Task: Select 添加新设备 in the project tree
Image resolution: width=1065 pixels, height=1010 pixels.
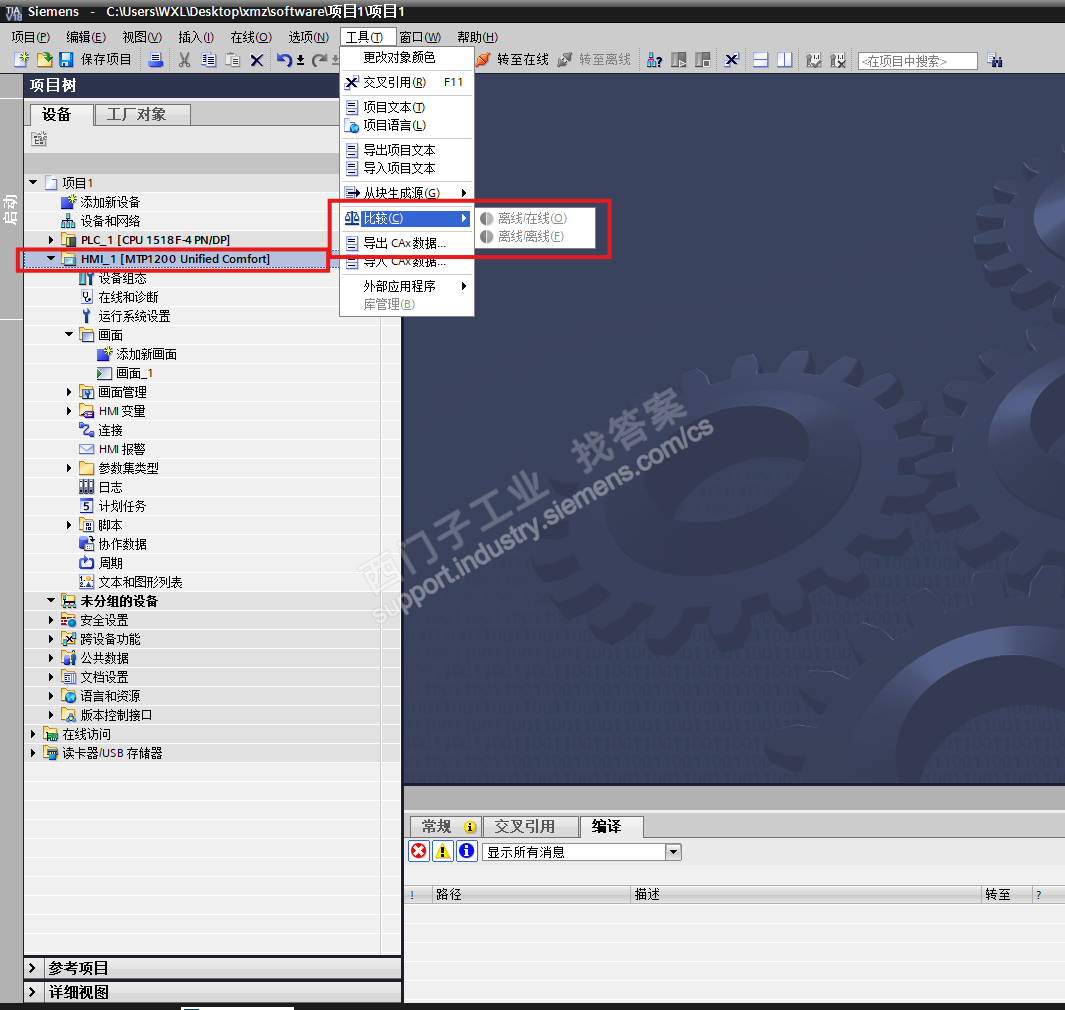Action: point(110,202)
